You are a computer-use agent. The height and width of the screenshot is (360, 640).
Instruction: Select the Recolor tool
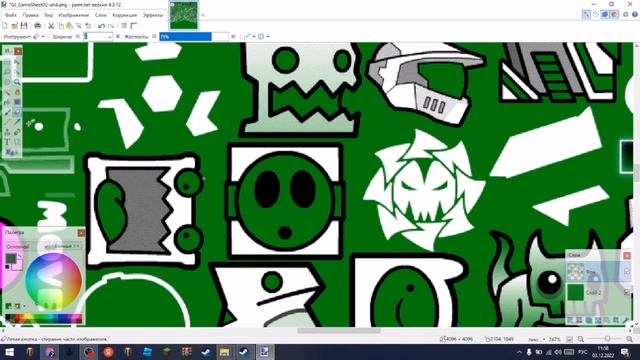click(17, 132)
